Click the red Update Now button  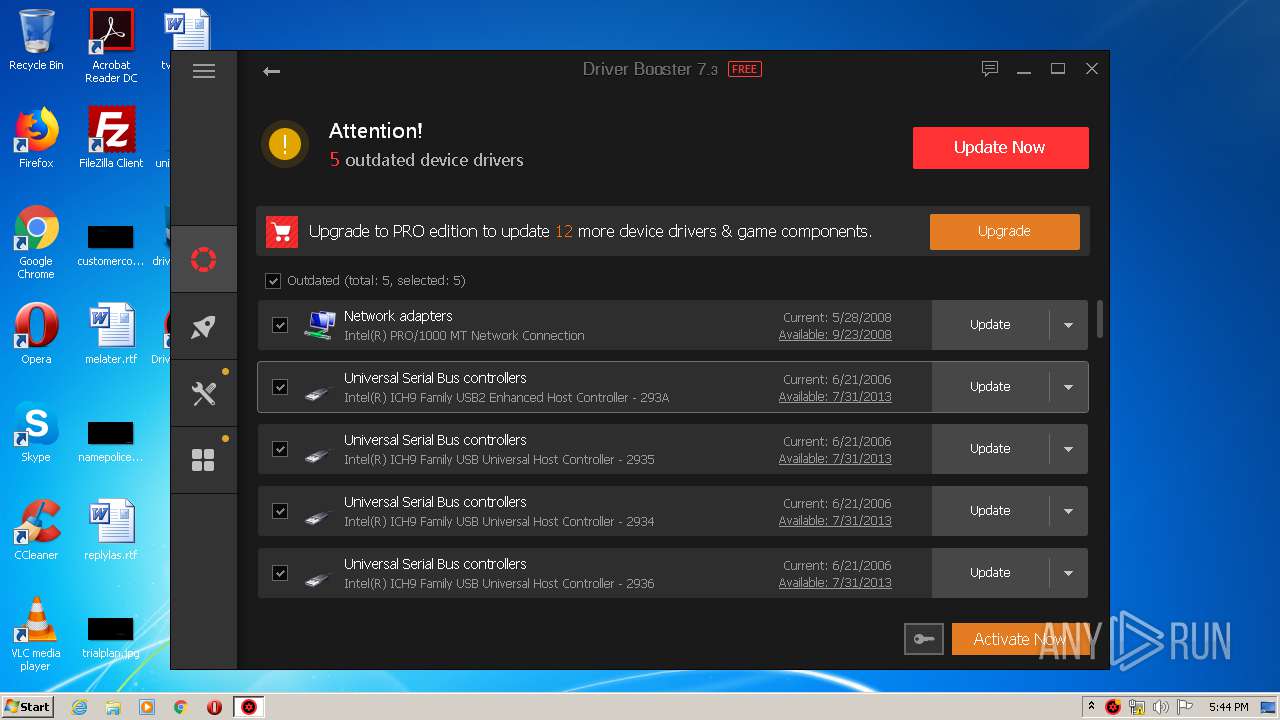(x=1000, y=148)
